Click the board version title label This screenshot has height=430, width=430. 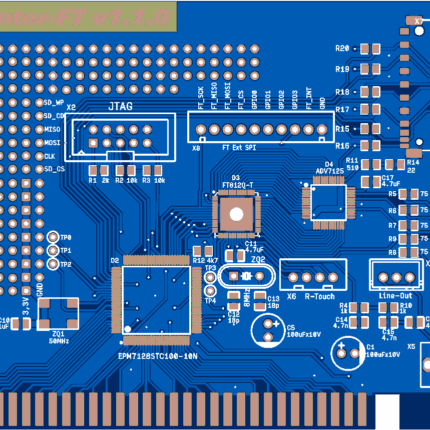coord(88,17)
